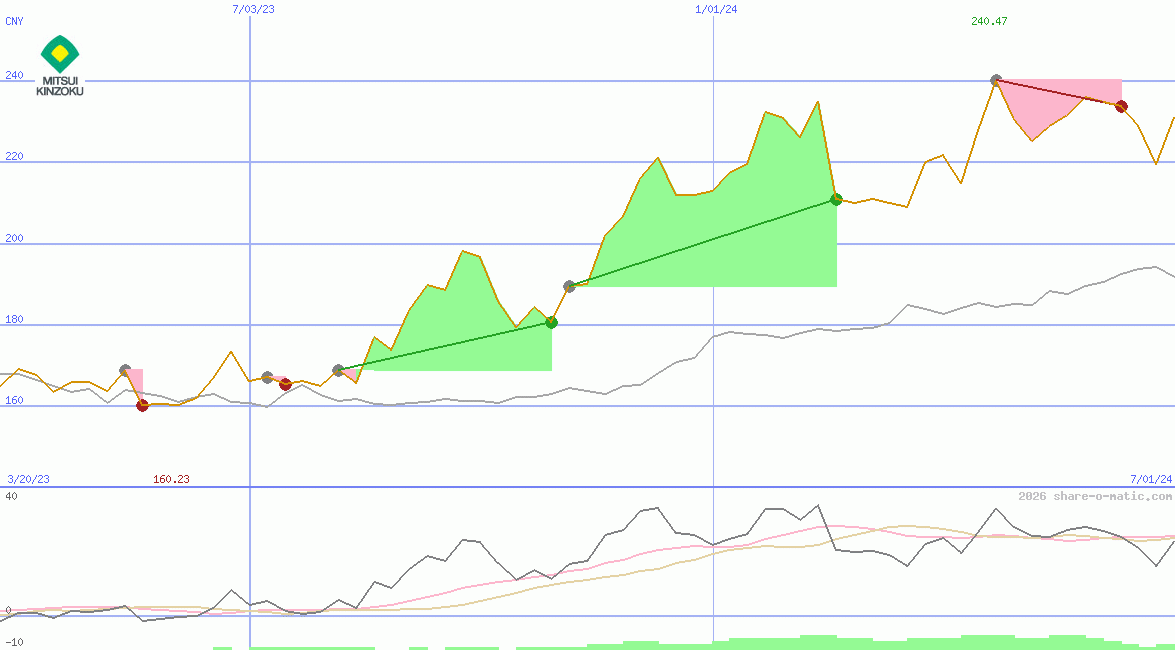Select the gray dot above the early pink triangle
Image resolution: width=1175 pixels, height=650 pixels.
point(125,367)
